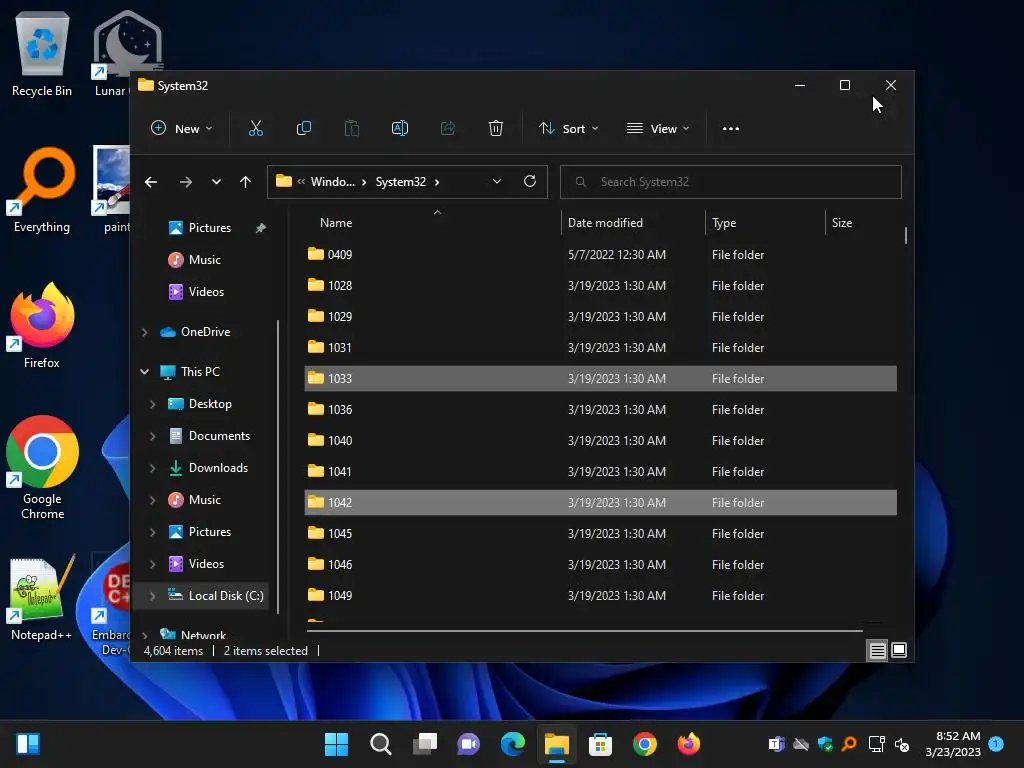Click the Paste clipboard icon

coord(351,129)
